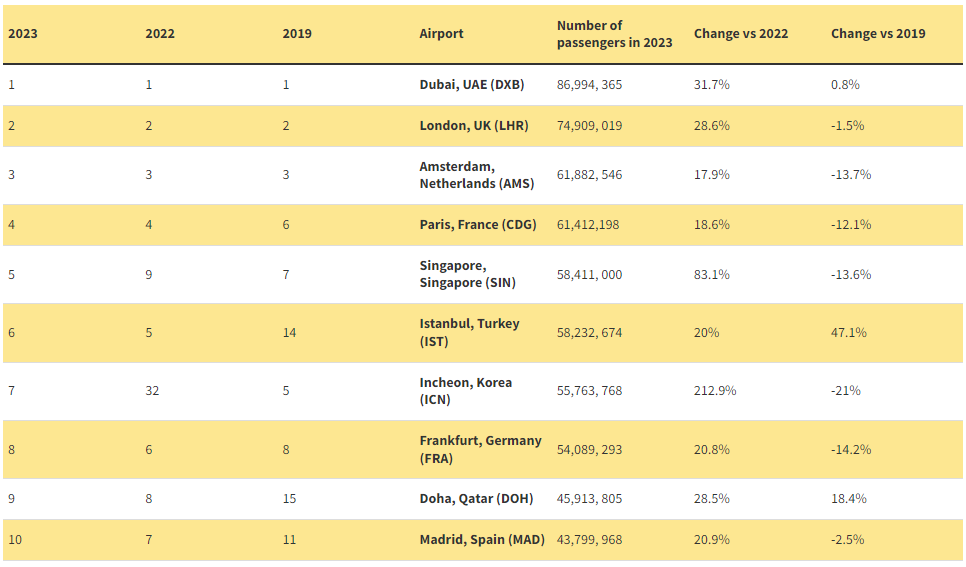The height and width of the screenshot is (567, 966).
Task: Click the 2023 rank '10' for Madrid
Action: 15,540
